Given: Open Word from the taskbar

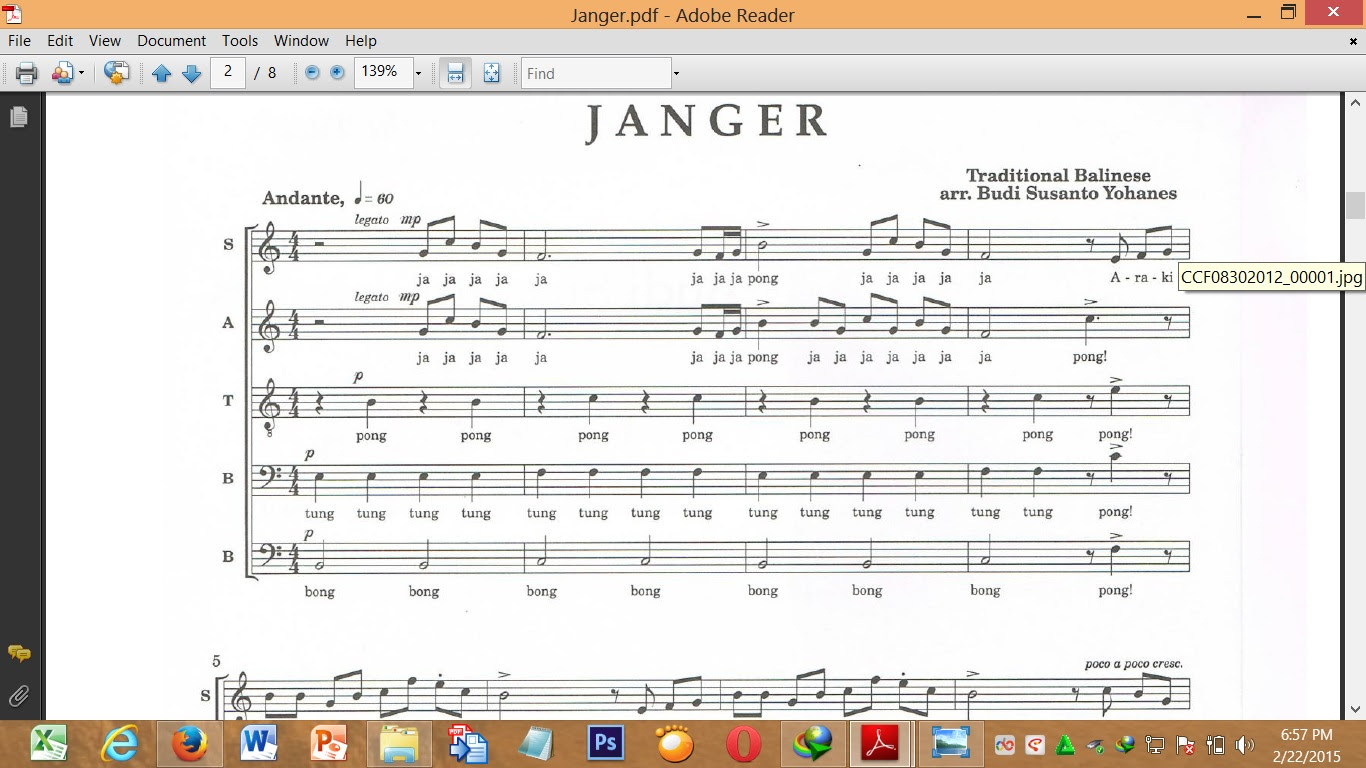Looking at the screenshot, I should click(x=259, y=743).
